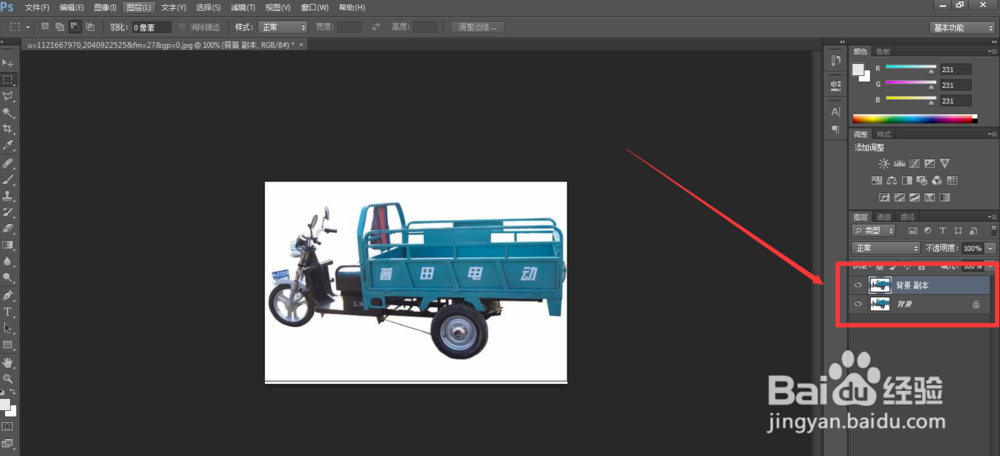The image size is (1000, 456).
Task: Open the 图像(I) menu
Action: (x=105, y=8)
